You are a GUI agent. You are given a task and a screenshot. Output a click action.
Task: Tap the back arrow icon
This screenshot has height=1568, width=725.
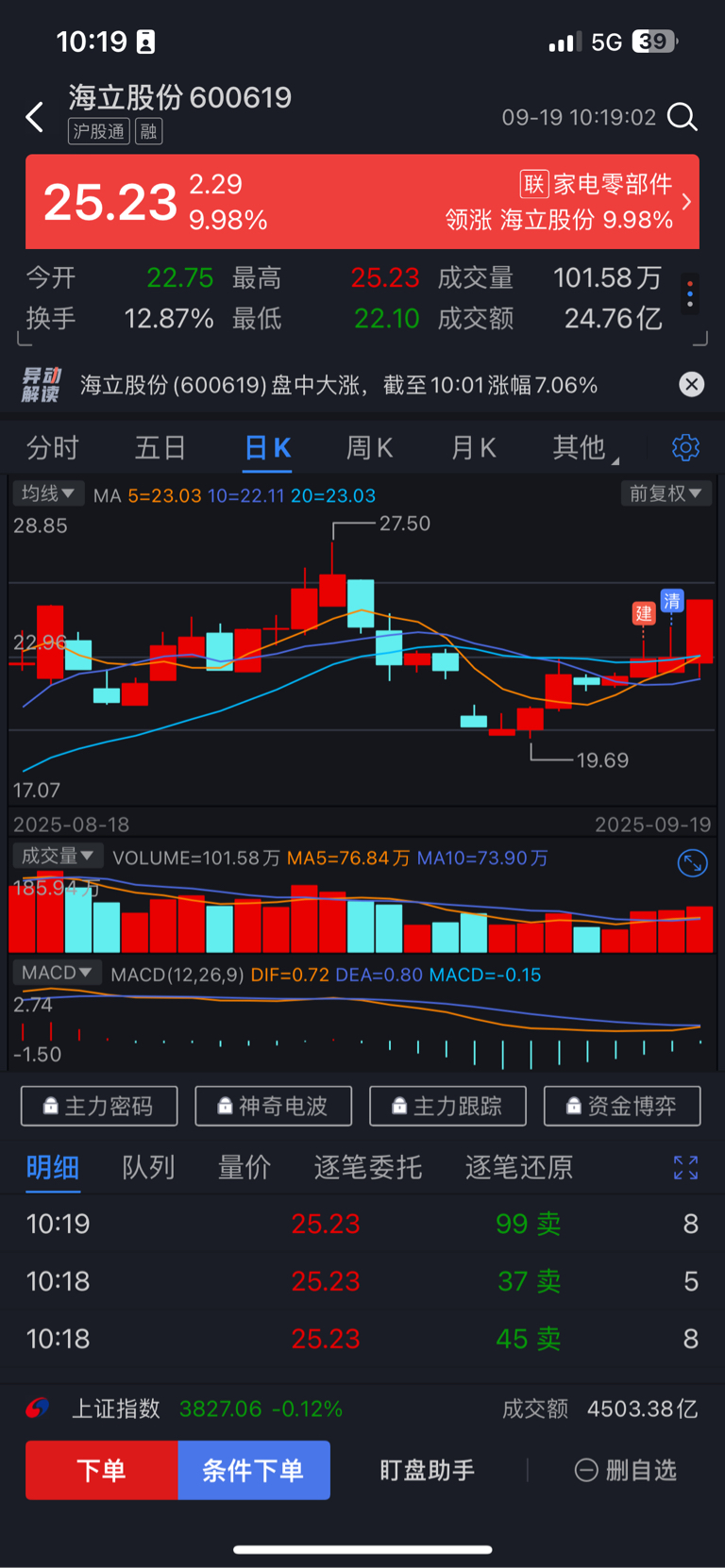coord(35,117)
